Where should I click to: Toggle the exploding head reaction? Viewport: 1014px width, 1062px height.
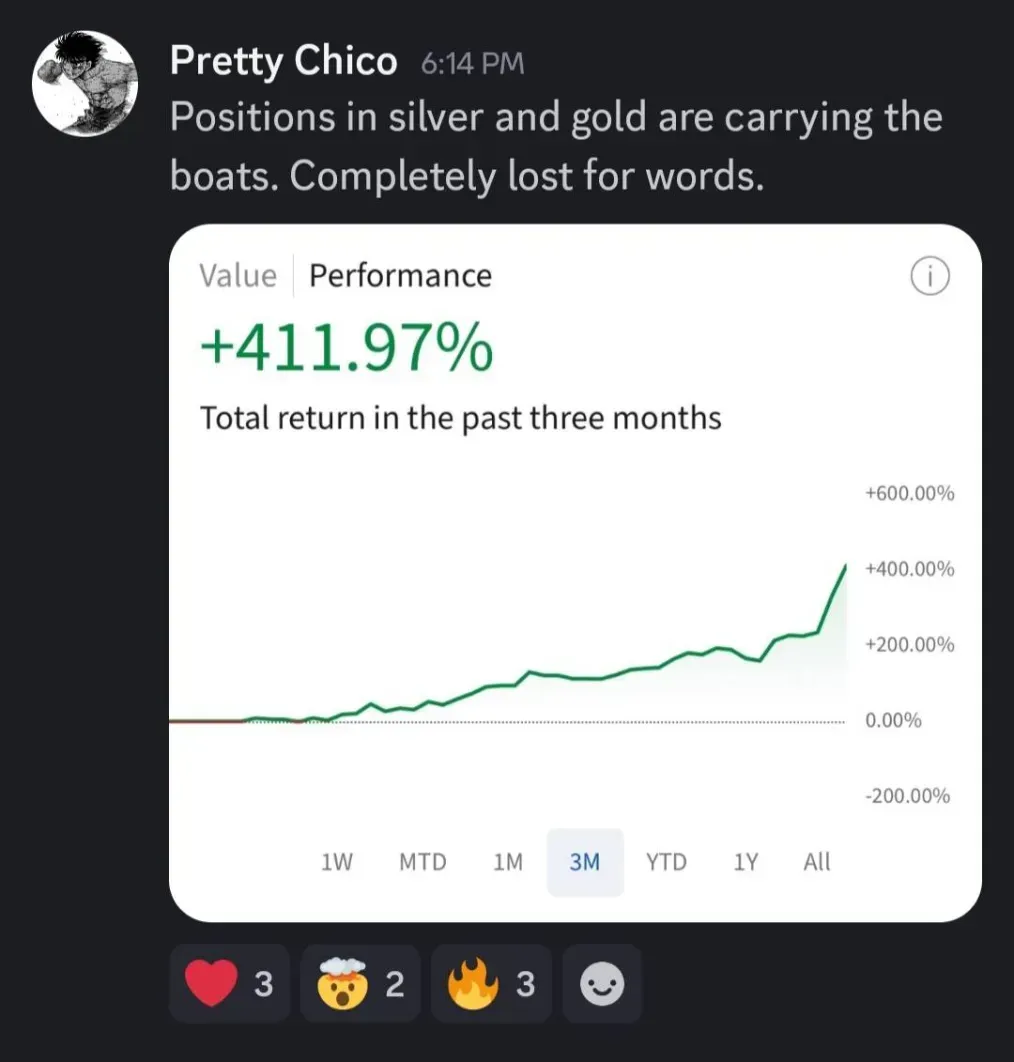(x=361, y=984)
